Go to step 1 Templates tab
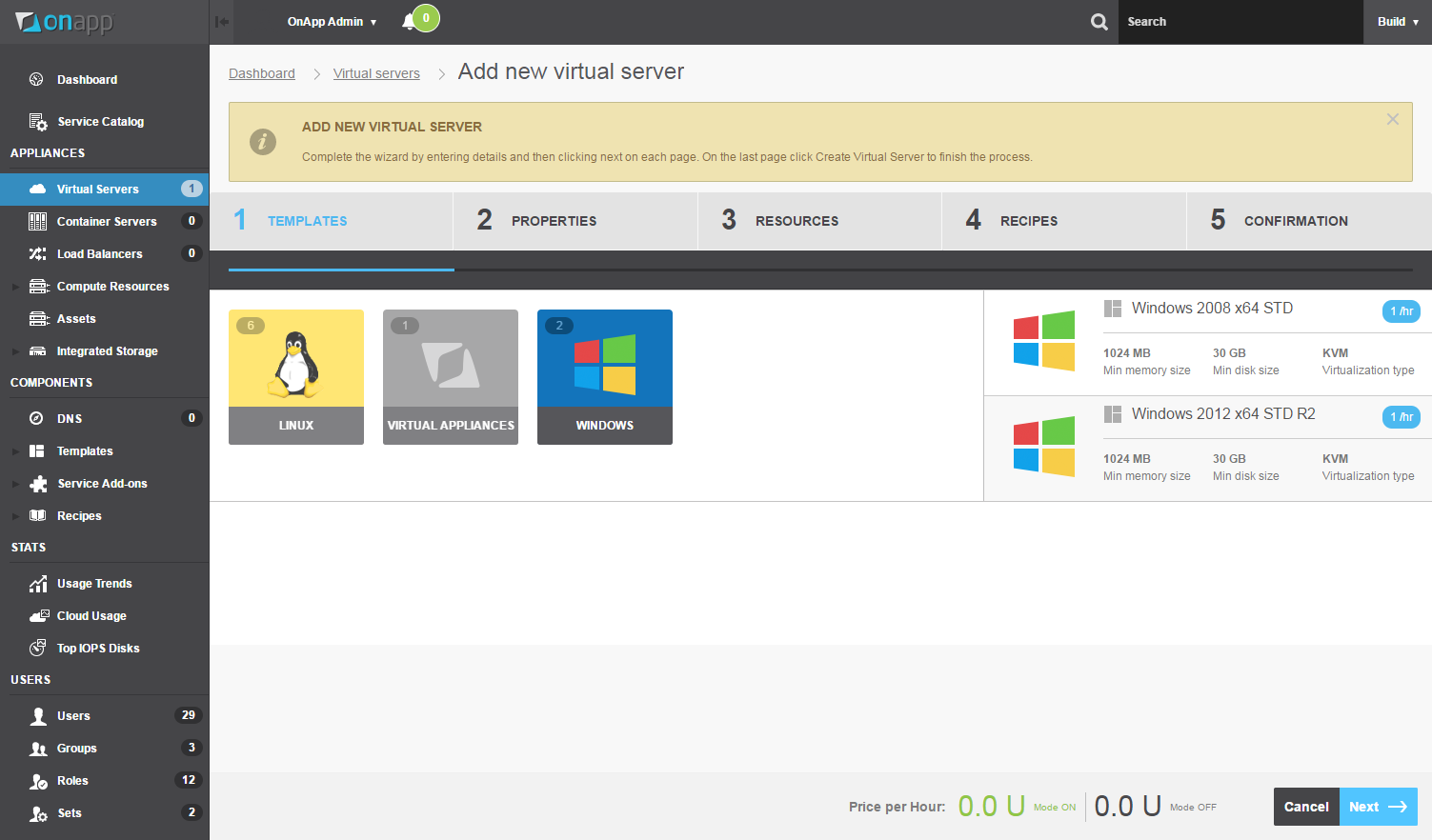The image size is (1432, 840). [331, 221]
